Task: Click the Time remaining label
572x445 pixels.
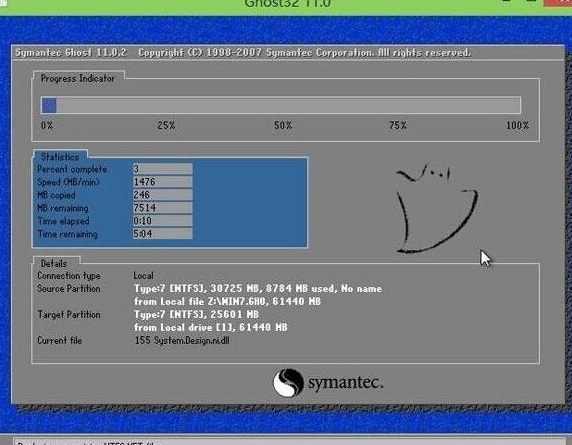Action: pyautogui.click(x=67, y=234)
